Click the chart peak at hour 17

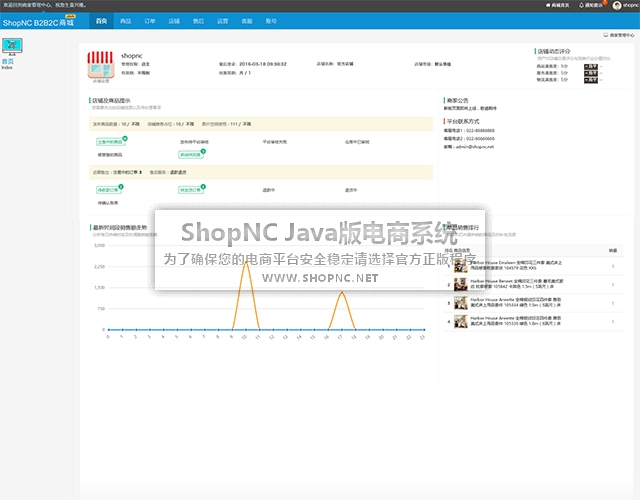click(342, 292)
